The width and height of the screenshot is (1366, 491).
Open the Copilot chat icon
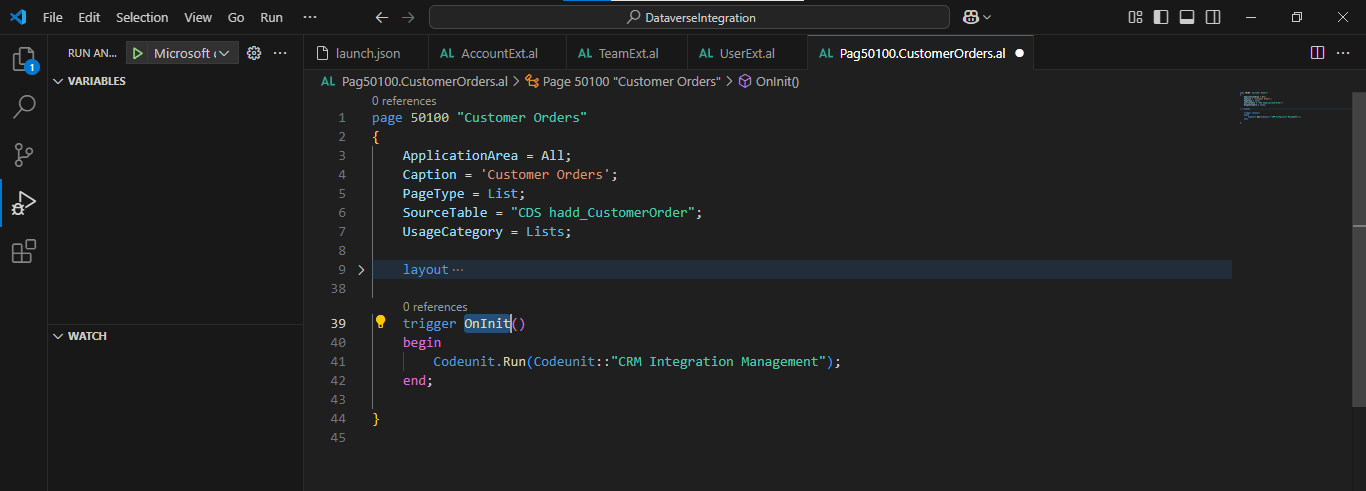970,17
